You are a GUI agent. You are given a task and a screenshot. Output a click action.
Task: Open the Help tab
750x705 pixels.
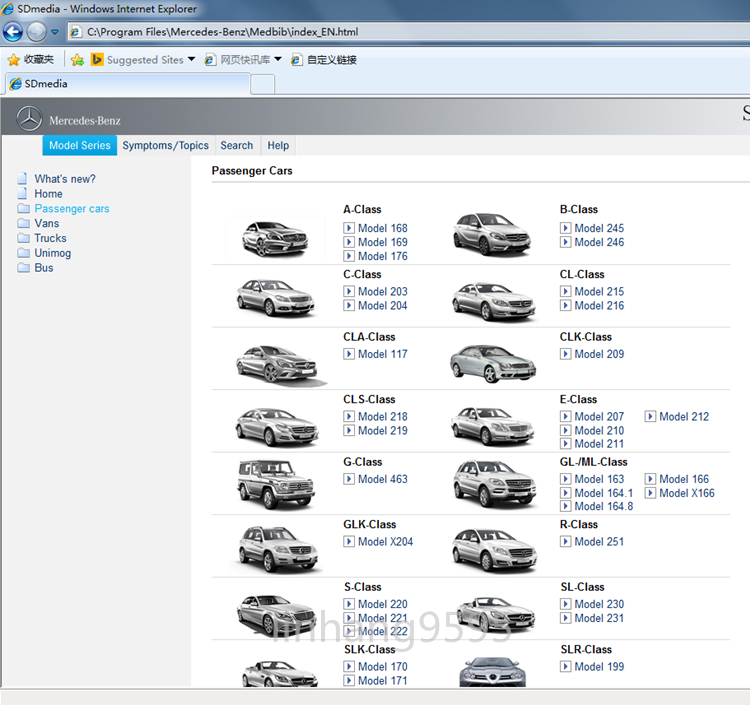(278, 145)
